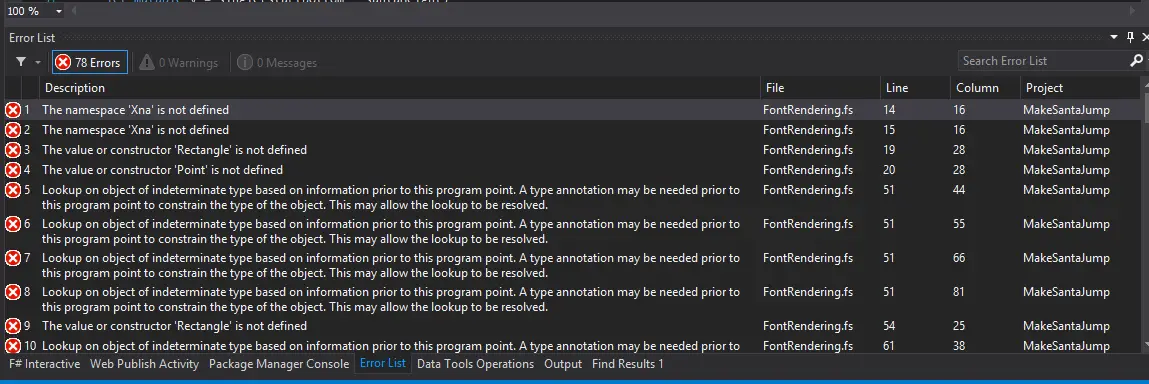Open the Find Results 1 tab
The height and width of the screenshot is (384, 1149).
click(x=628, y=363)
